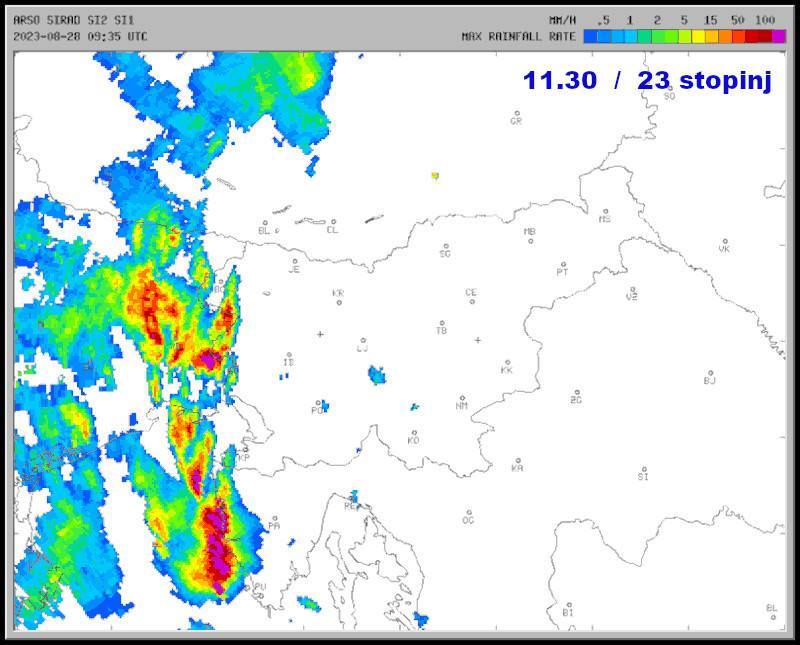The image size is (800, 645).
Task: Select the leftmost blue legend swatch
Action: pyautogui.click(x=591, y=36)
